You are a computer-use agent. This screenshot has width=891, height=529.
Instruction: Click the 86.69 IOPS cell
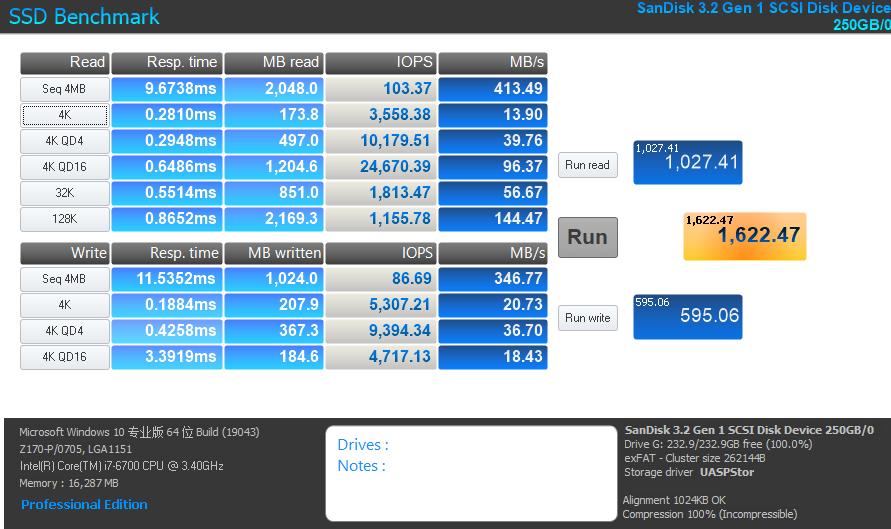(381, 279)
